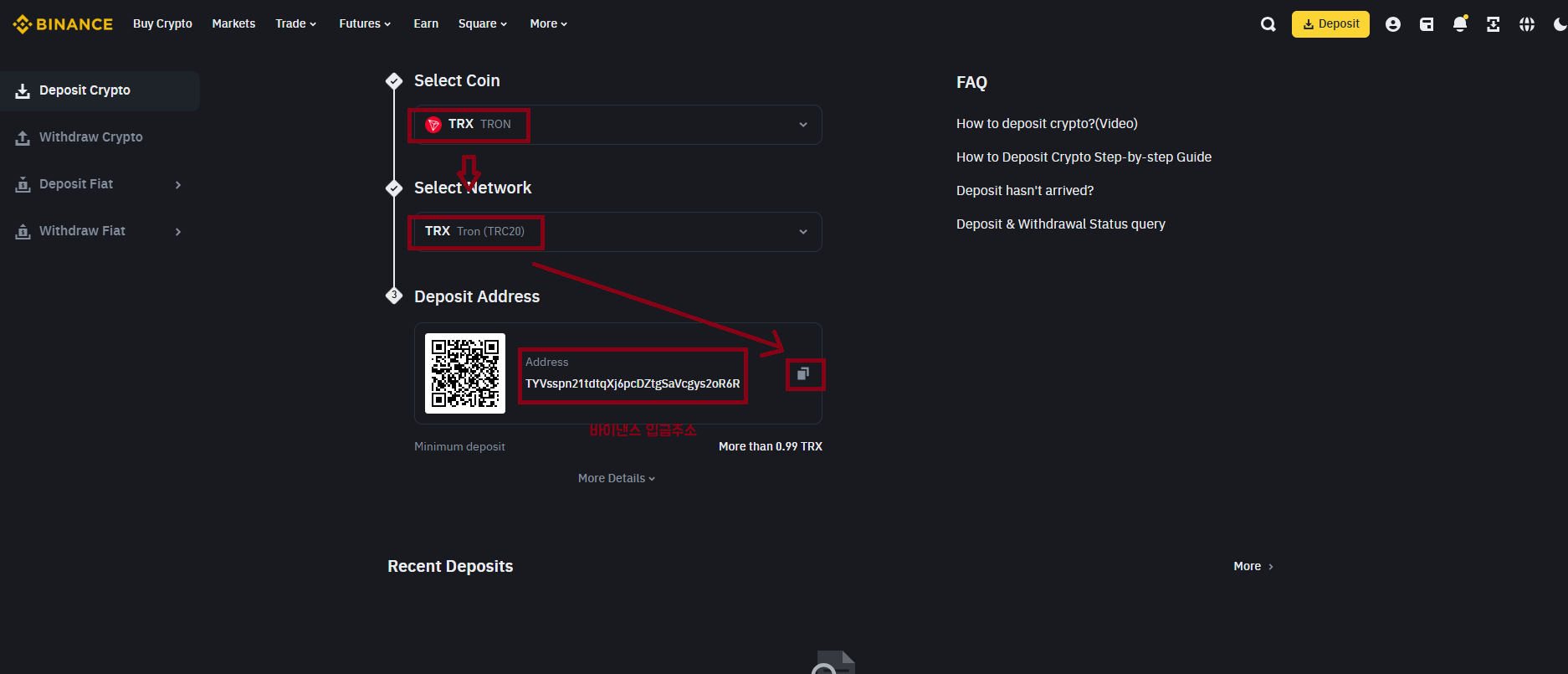Open Buy Crypto in top navigation

point(162,23)
